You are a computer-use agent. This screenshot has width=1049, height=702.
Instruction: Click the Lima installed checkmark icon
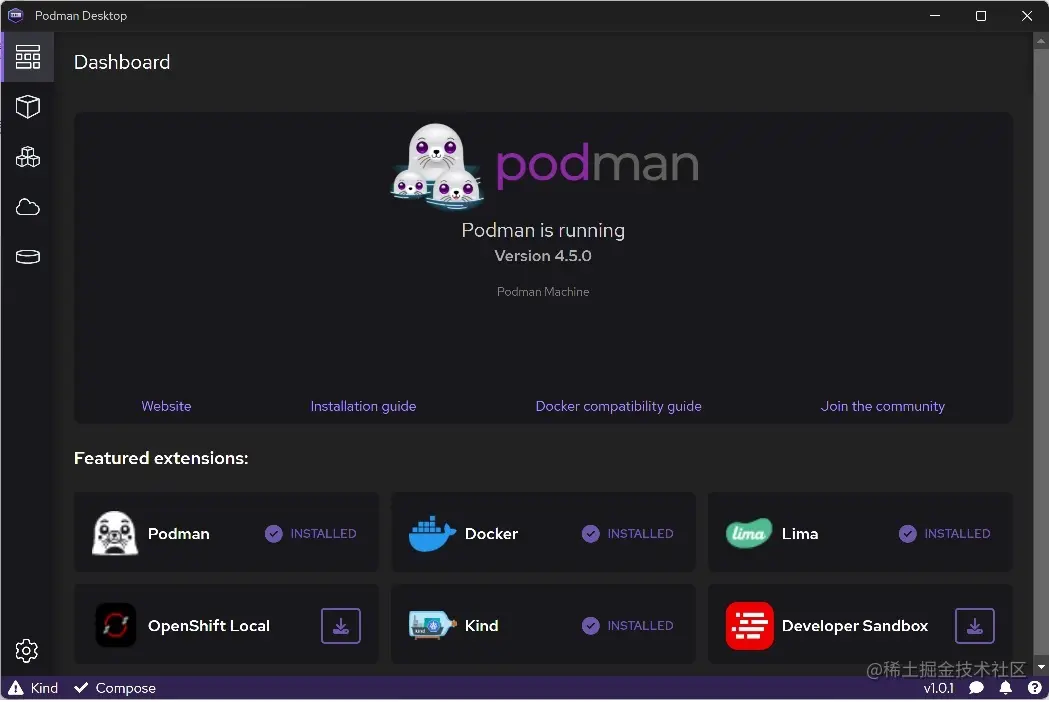(908, 534)
